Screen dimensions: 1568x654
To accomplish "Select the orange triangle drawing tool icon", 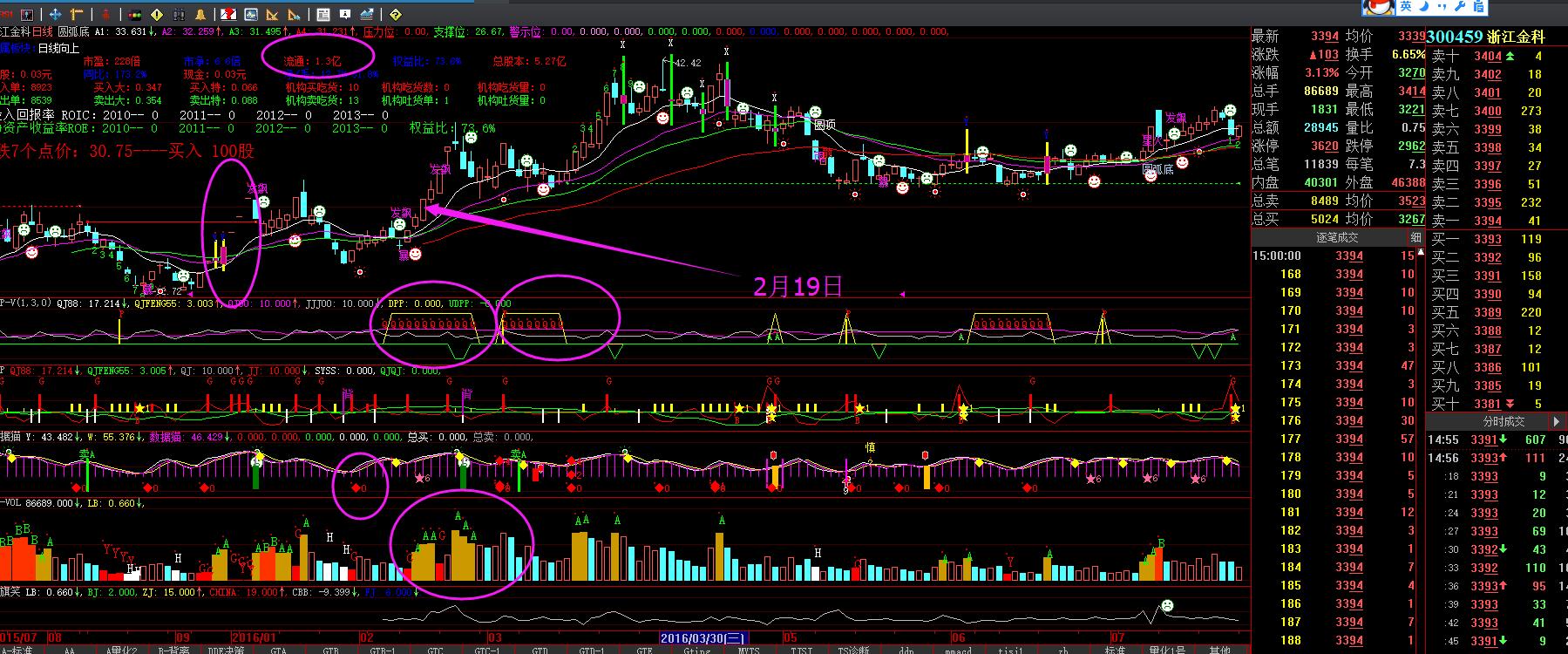I will point(272,15).
